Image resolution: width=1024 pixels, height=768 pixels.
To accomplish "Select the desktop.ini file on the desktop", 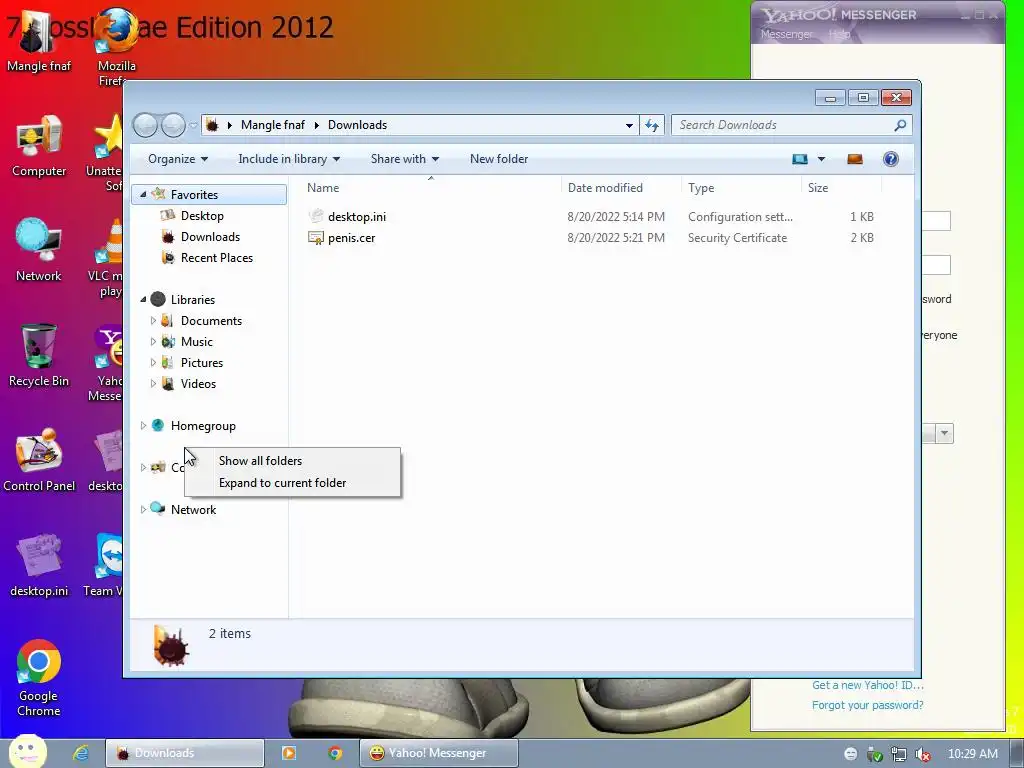I will (39, 566).
